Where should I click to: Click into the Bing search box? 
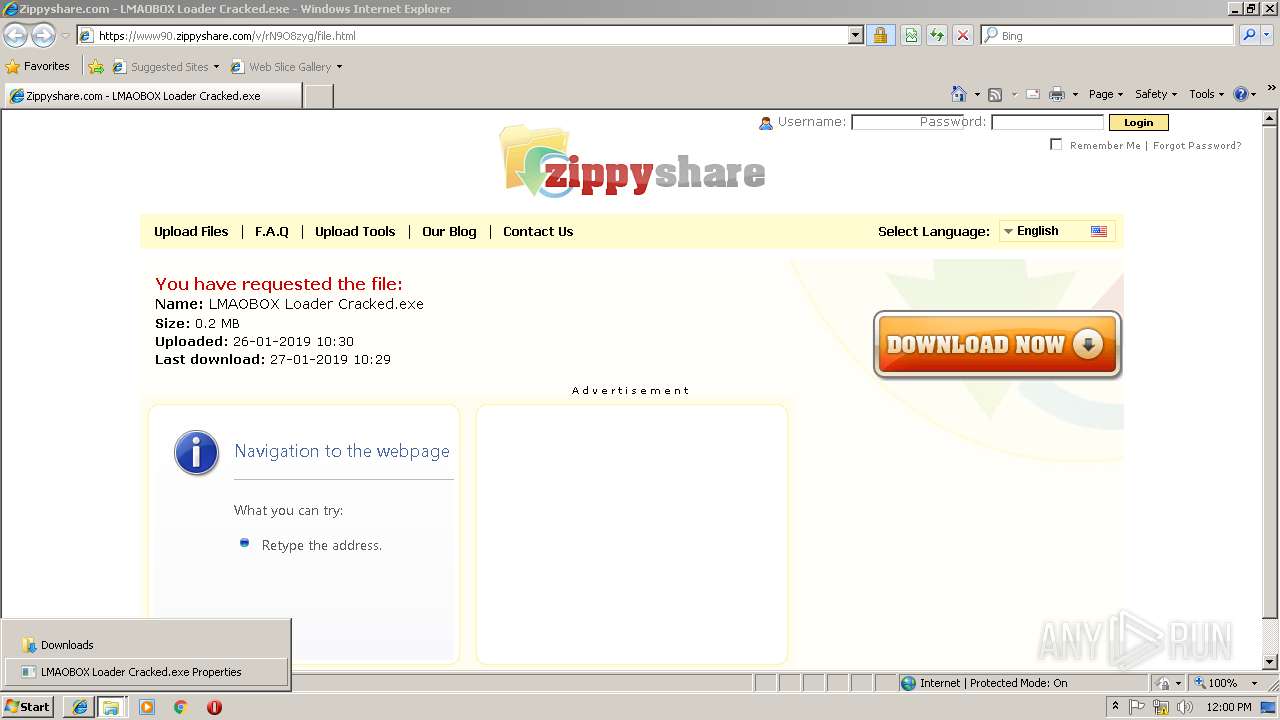click(1108, 35)
